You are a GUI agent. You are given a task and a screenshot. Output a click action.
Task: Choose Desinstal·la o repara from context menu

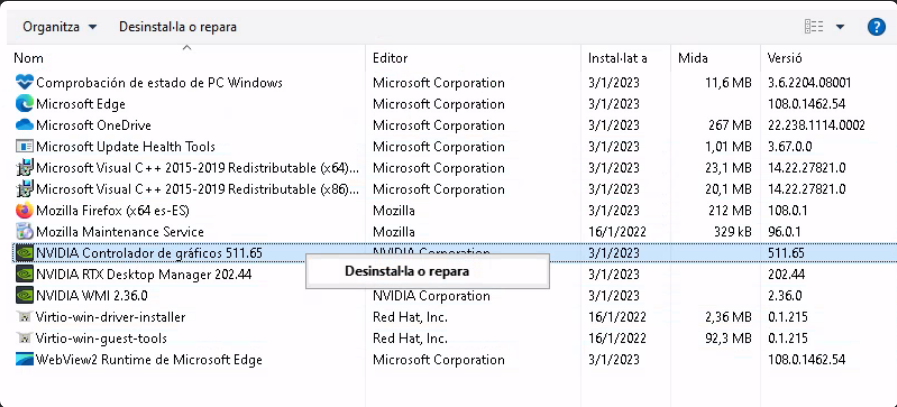point(406,271)
